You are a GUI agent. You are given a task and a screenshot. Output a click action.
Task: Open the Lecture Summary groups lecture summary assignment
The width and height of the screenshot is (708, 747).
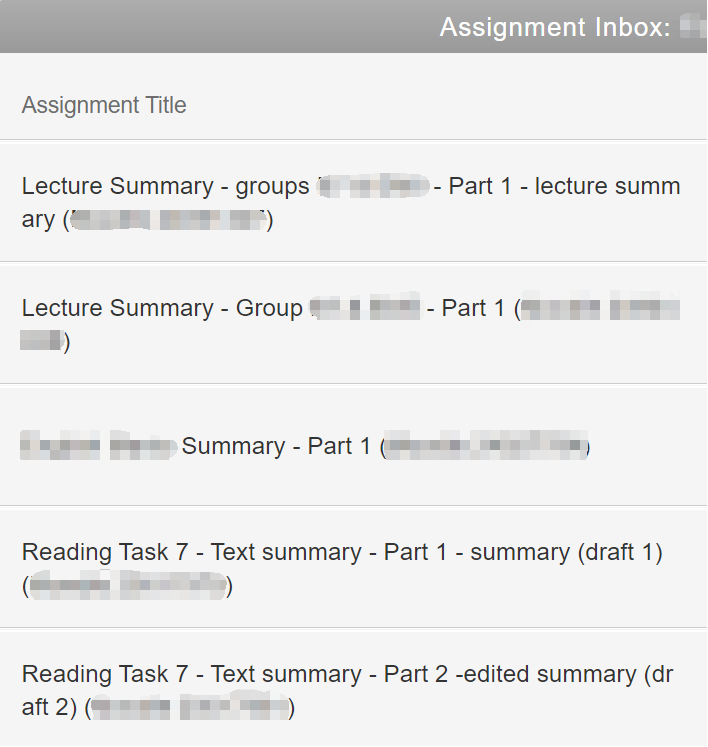[x=350, y=202]
